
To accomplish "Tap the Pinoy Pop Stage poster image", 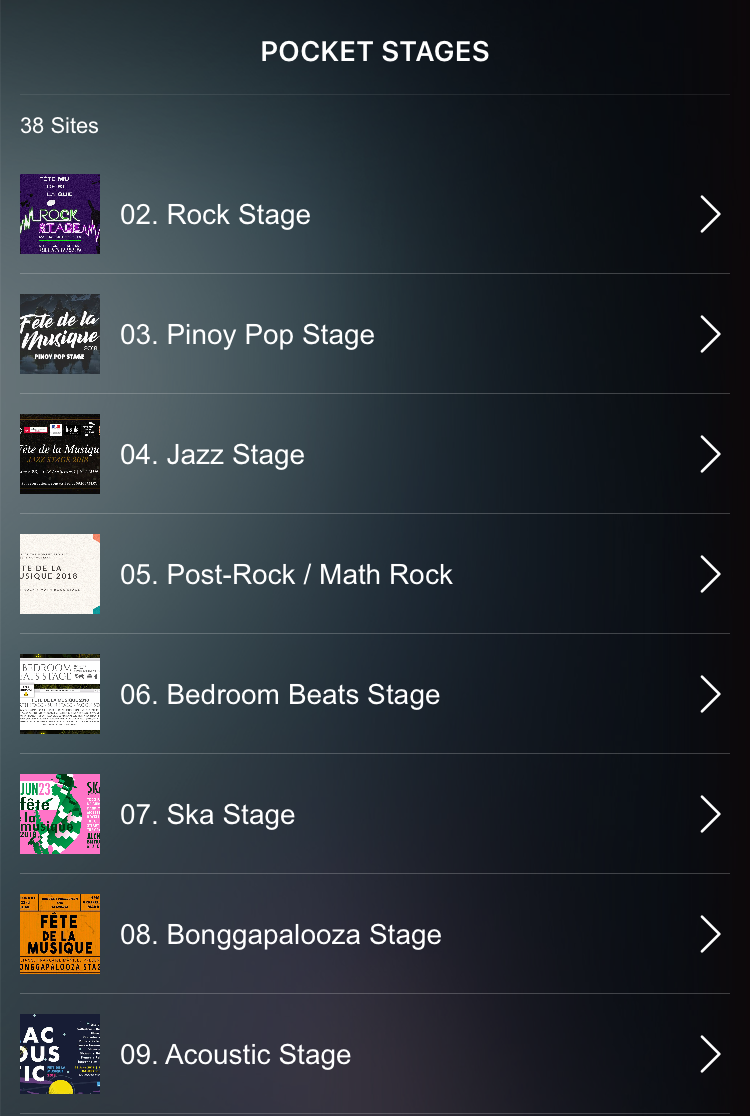I will 60,334.
